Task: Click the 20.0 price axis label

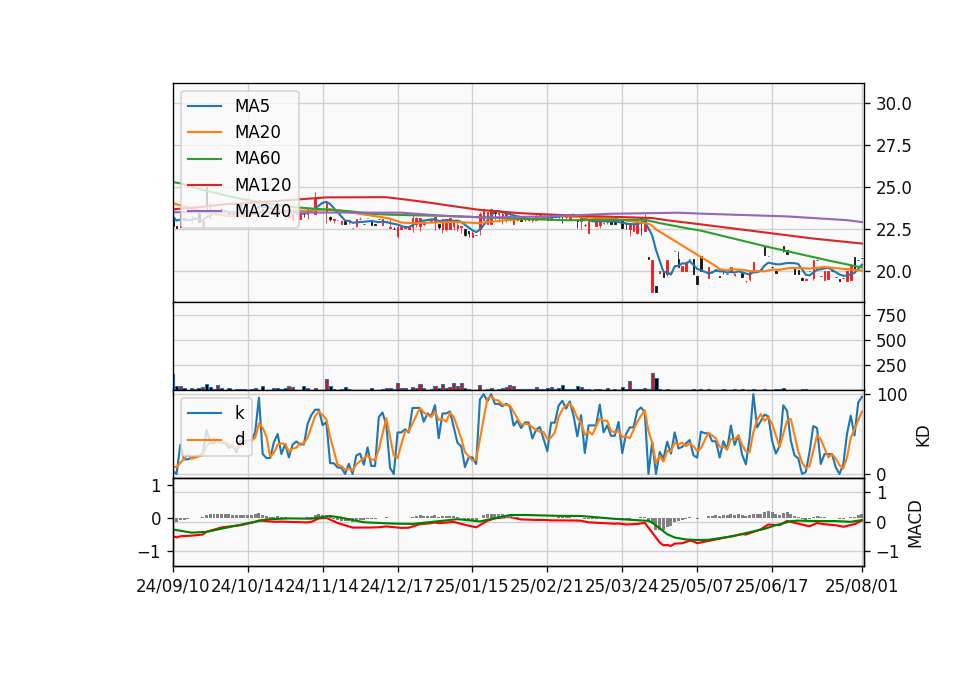Action: click(x=893, y=272)
